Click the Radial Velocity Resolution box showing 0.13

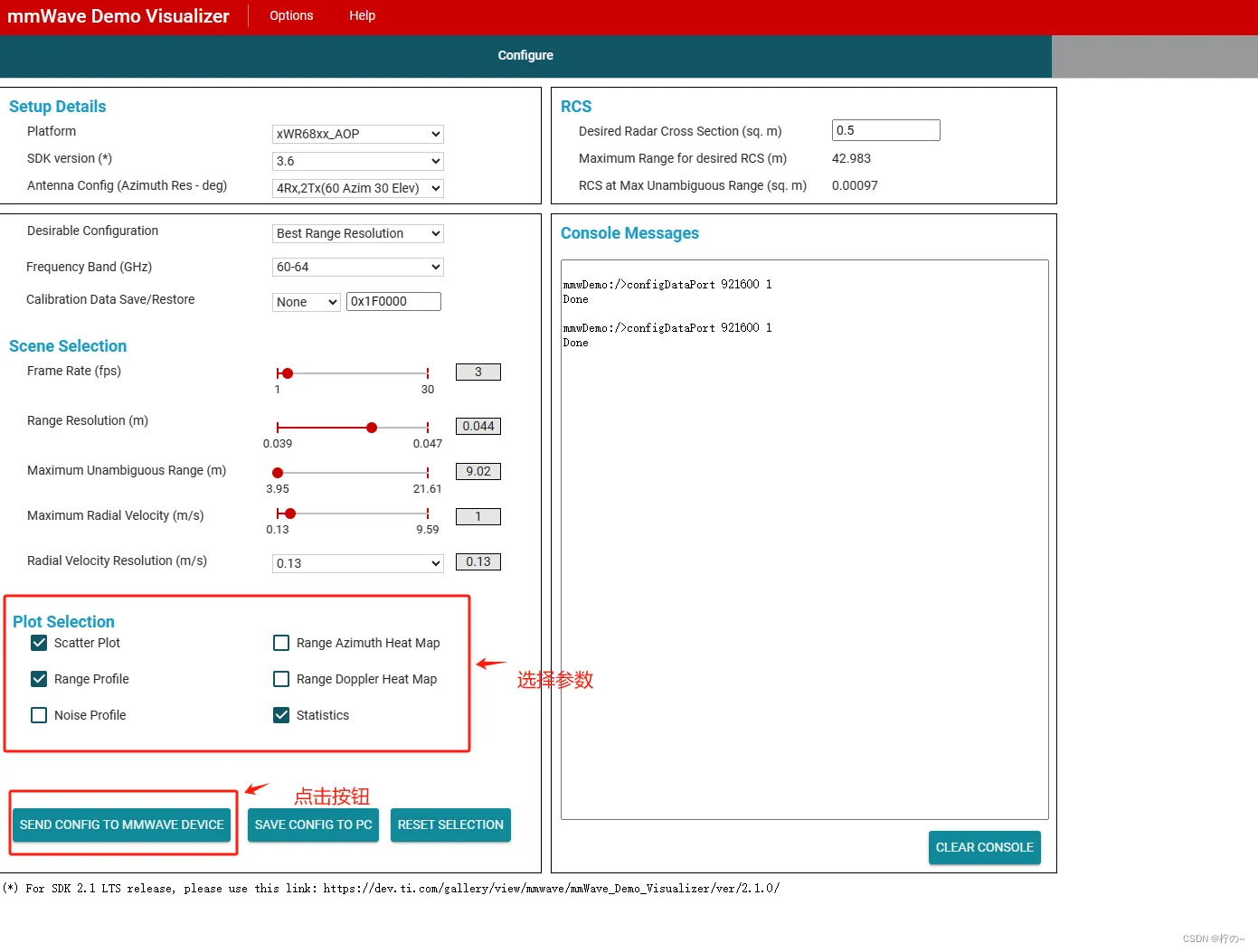click(478, 561)
